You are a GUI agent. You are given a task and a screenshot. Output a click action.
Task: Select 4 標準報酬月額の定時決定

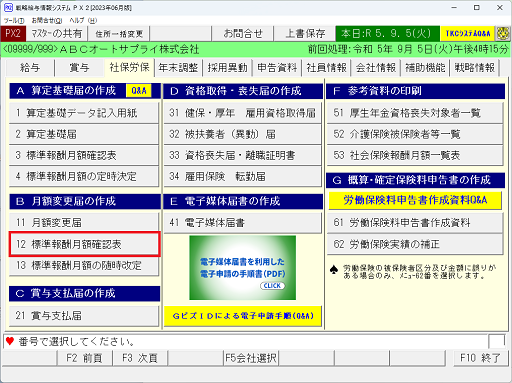click(84, 176)
